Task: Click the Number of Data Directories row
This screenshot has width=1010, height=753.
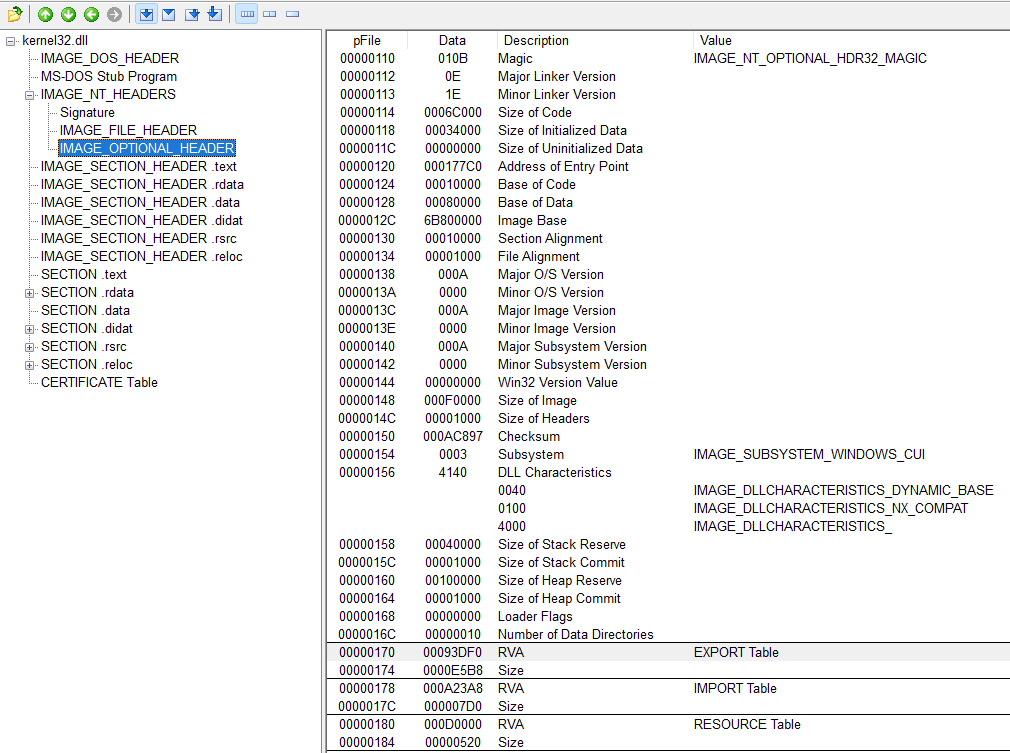Action: click(669, 635)
